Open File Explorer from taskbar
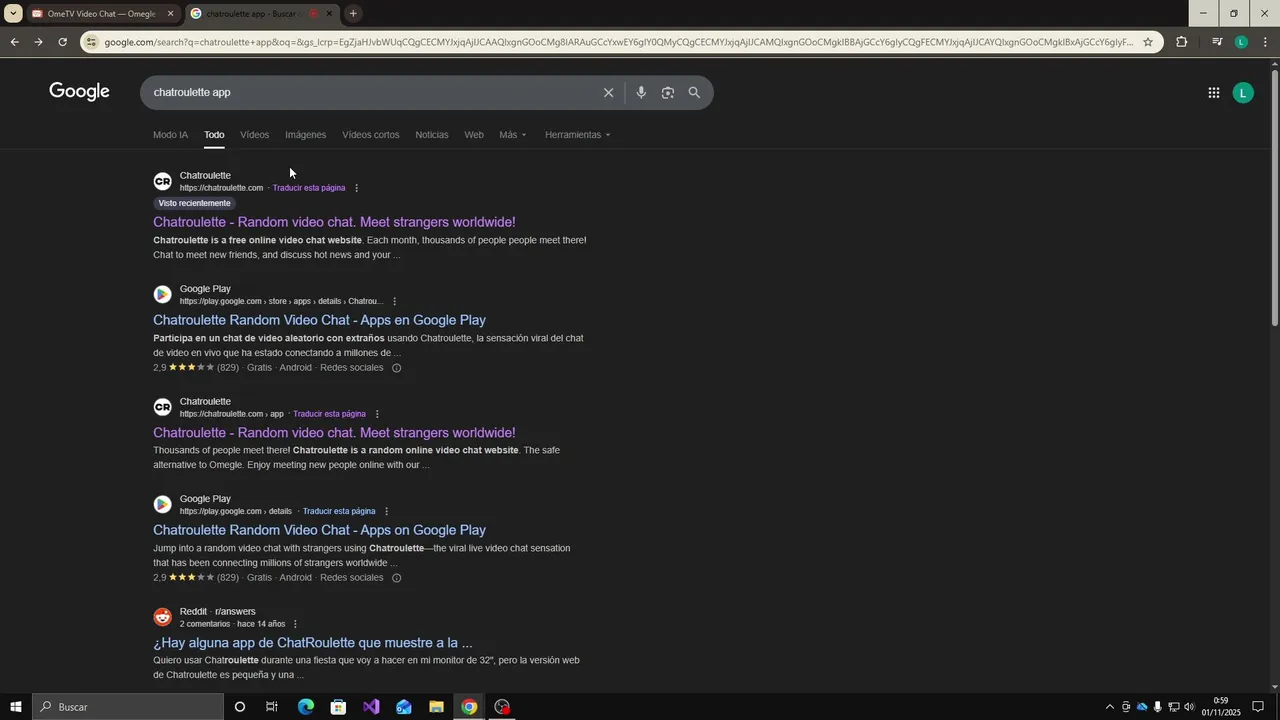The image size is (1280, 720). coord(436,707)
